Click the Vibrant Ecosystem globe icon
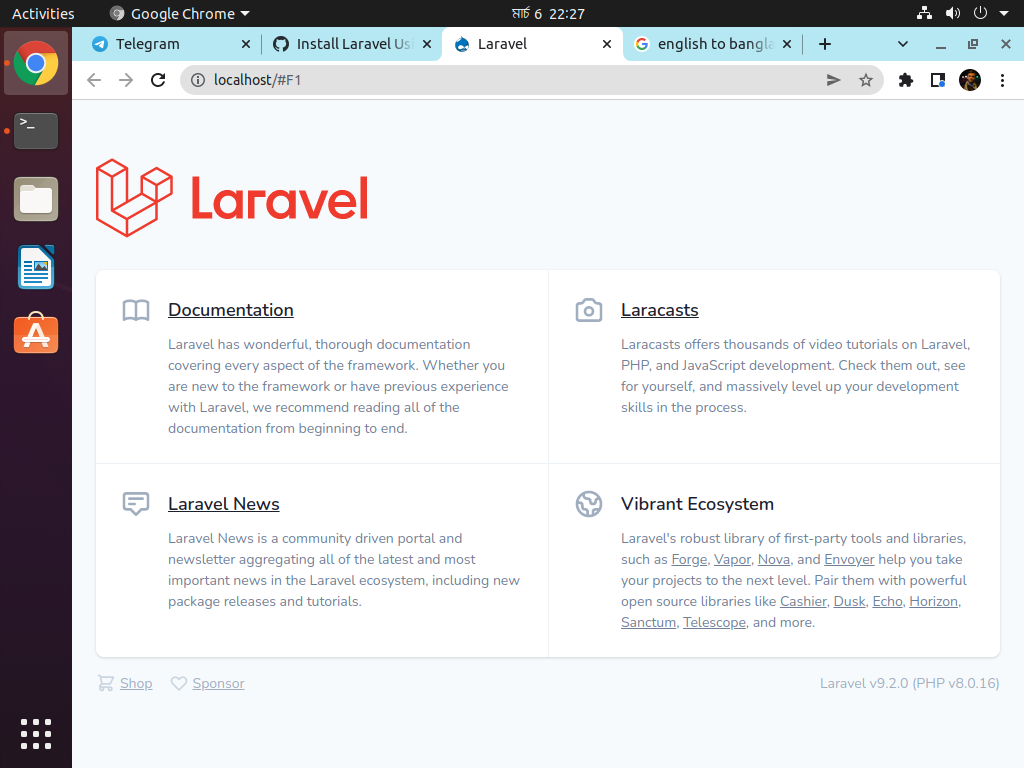 coord(588,504)
